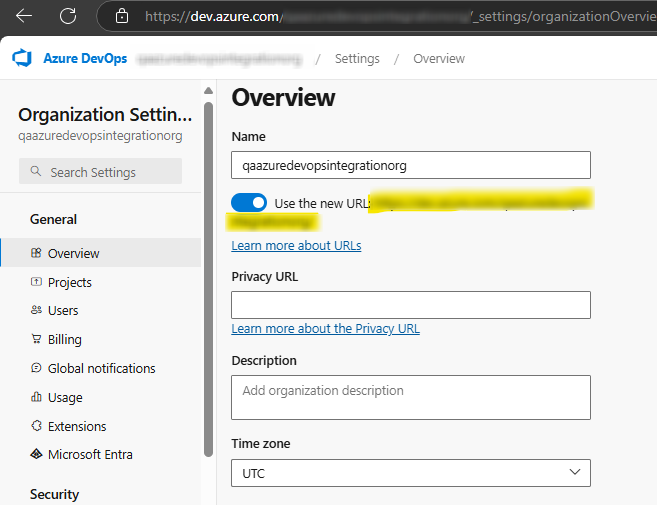The width and height of the screenshot is (657, 505).
Task: Click the Projects sidebar icon
Action: 36,283
